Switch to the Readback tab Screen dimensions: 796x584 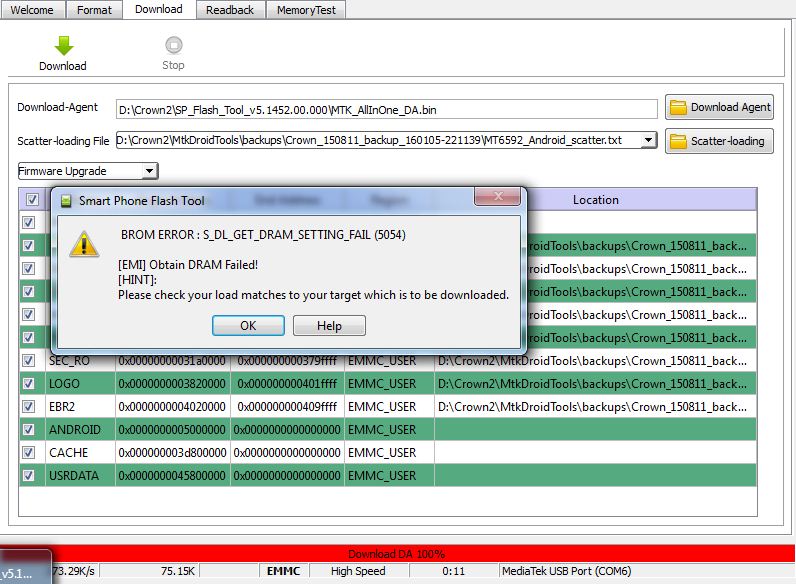pyautogui.click(x=231, y=10)
